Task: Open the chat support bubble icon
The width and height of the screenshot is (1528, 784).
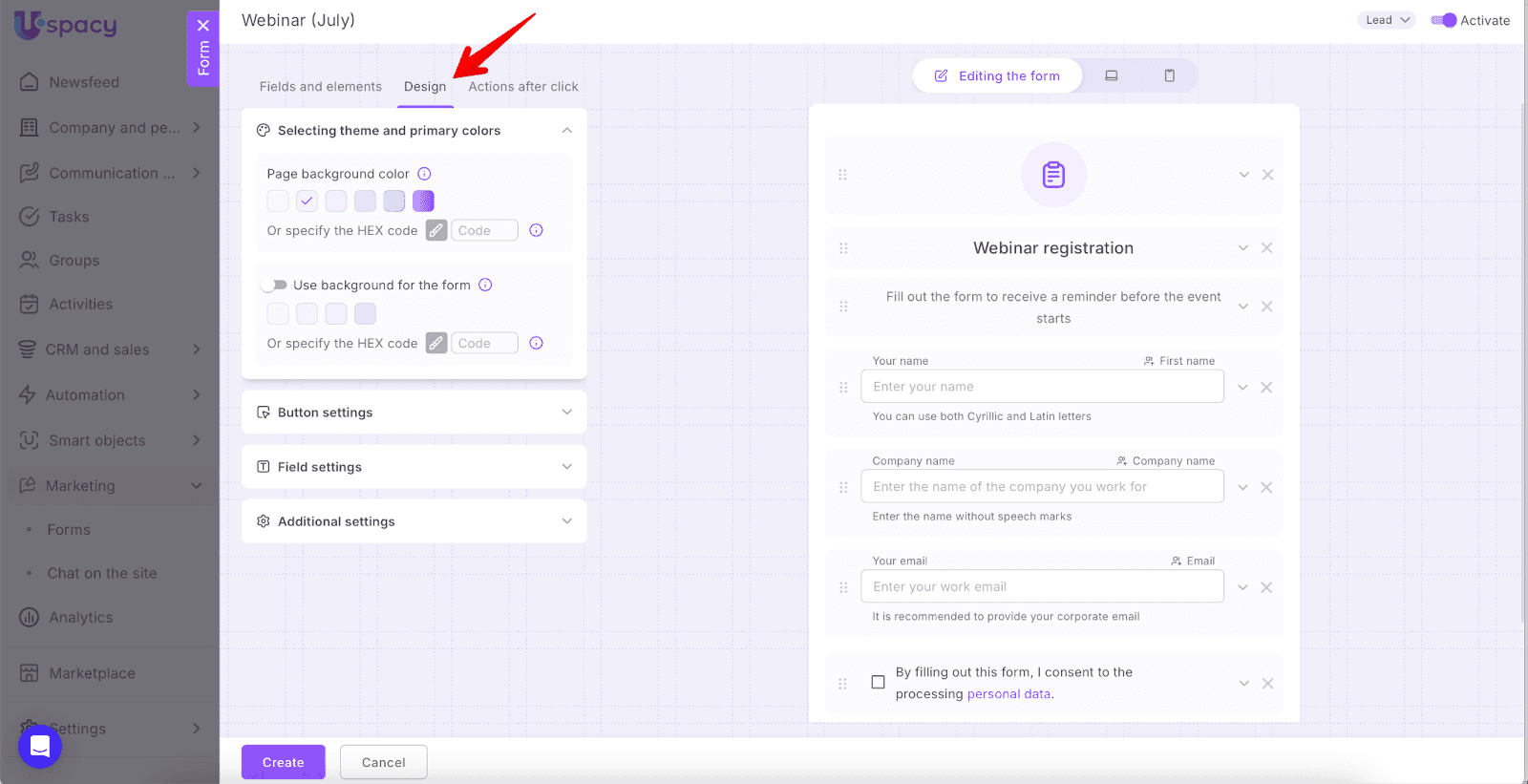Action: tap(40, 746)
